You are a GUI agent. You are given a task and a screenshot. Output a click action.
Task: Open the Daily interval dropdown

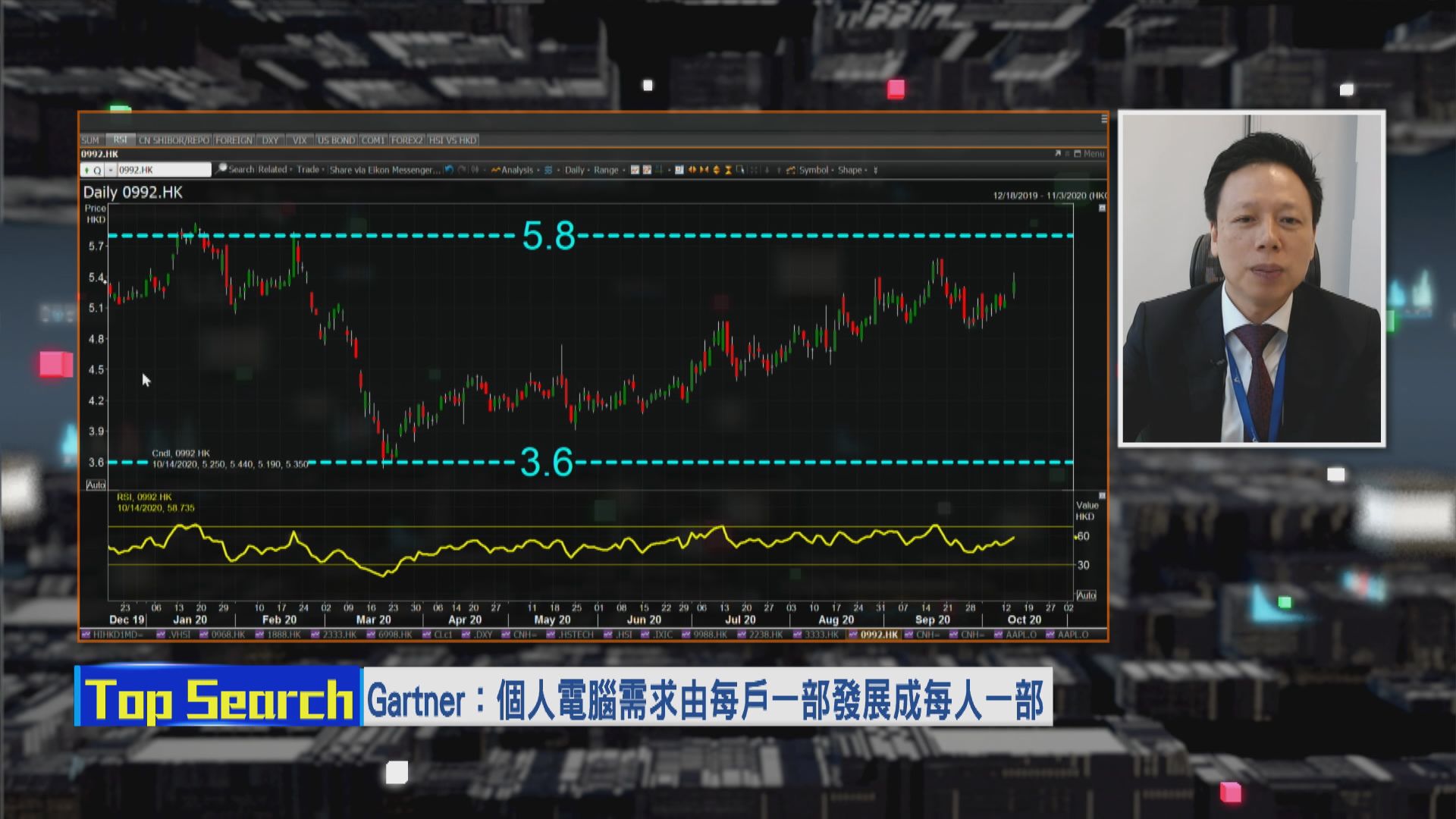[574, 170]
